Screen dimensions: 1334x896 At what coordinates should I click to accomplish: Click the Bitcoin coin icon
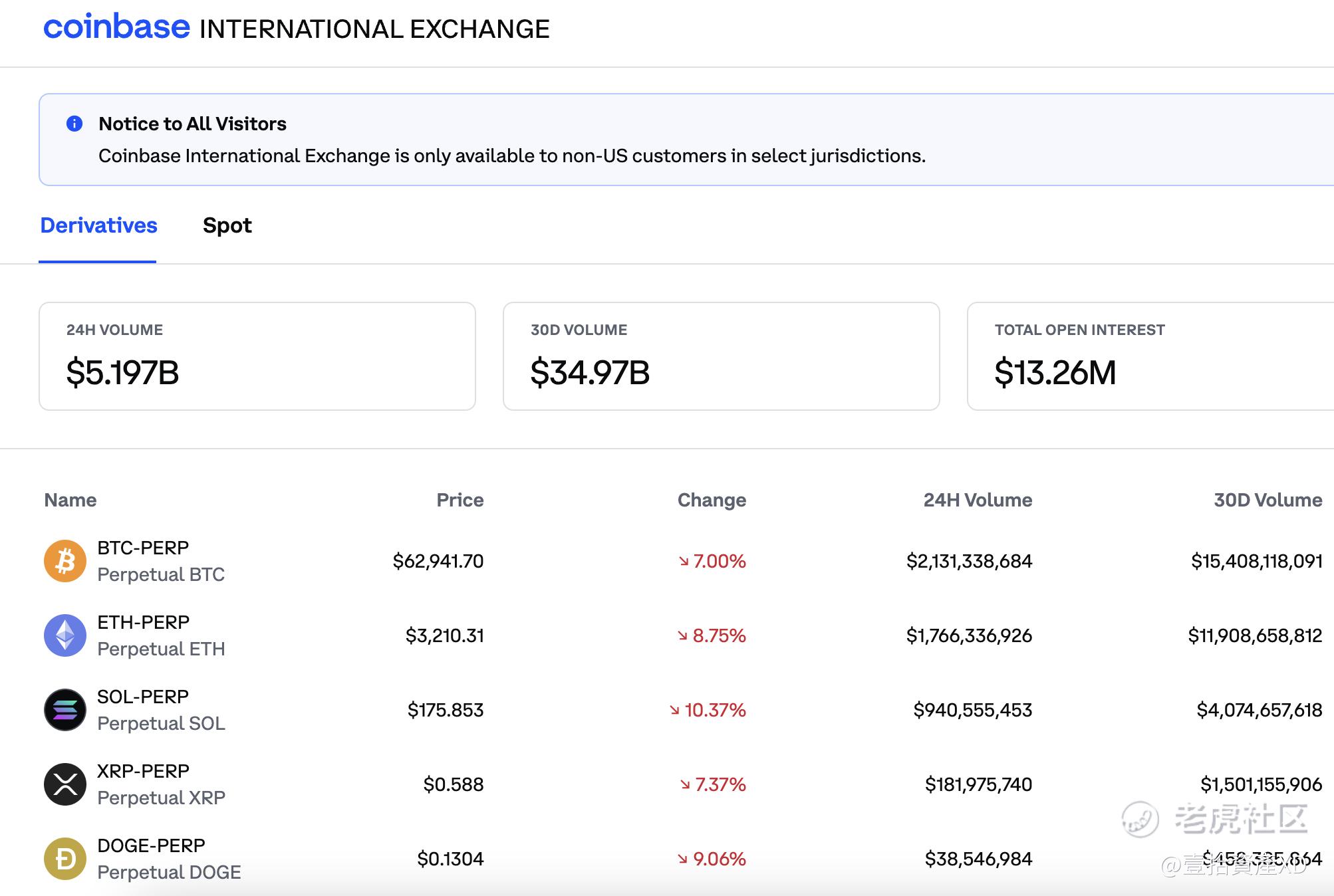pyautogui.click(x=65, y=561)
